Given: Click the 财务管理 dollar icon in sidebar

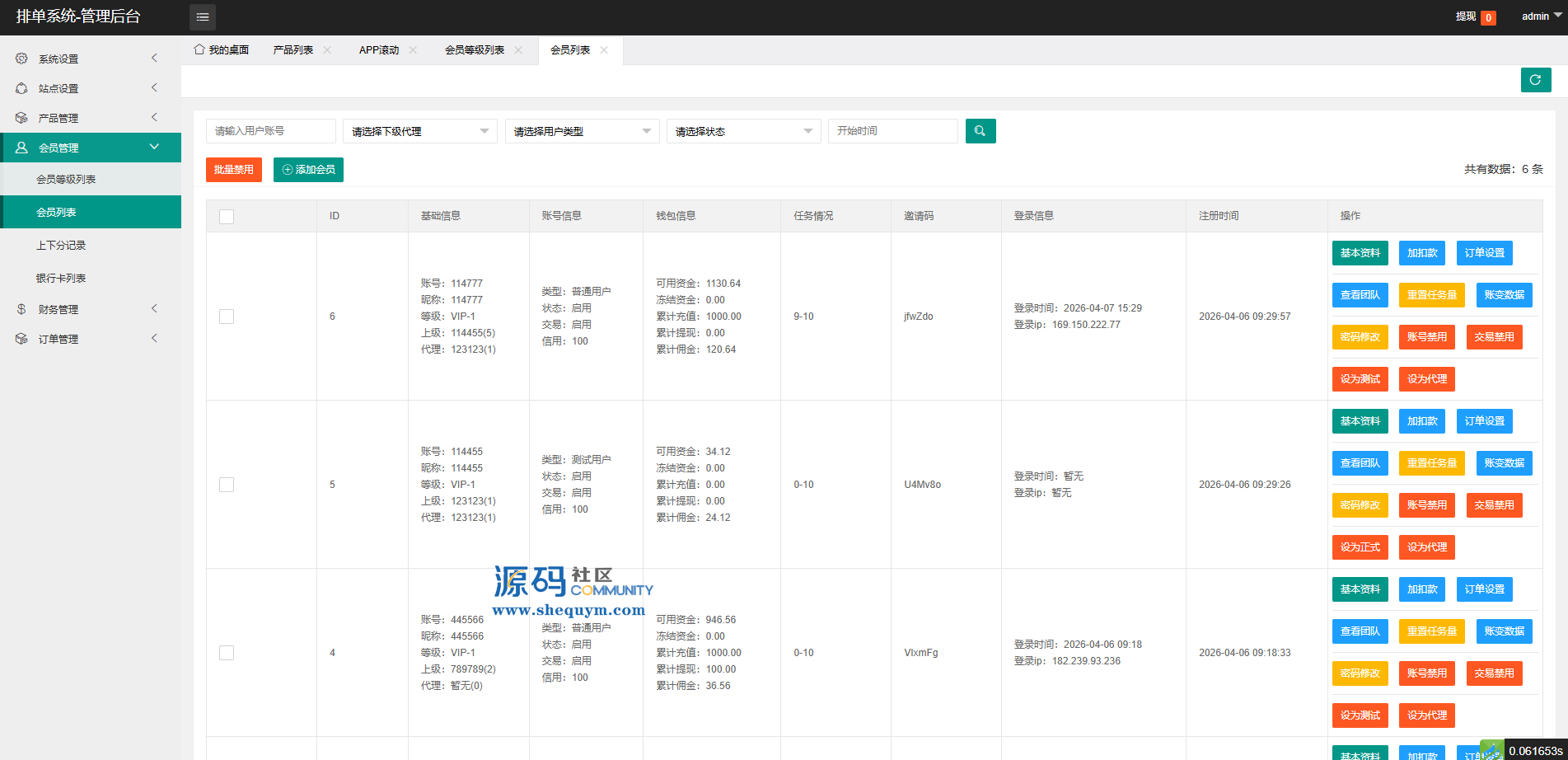Looking at the screenshot, I should click(21, 309).
